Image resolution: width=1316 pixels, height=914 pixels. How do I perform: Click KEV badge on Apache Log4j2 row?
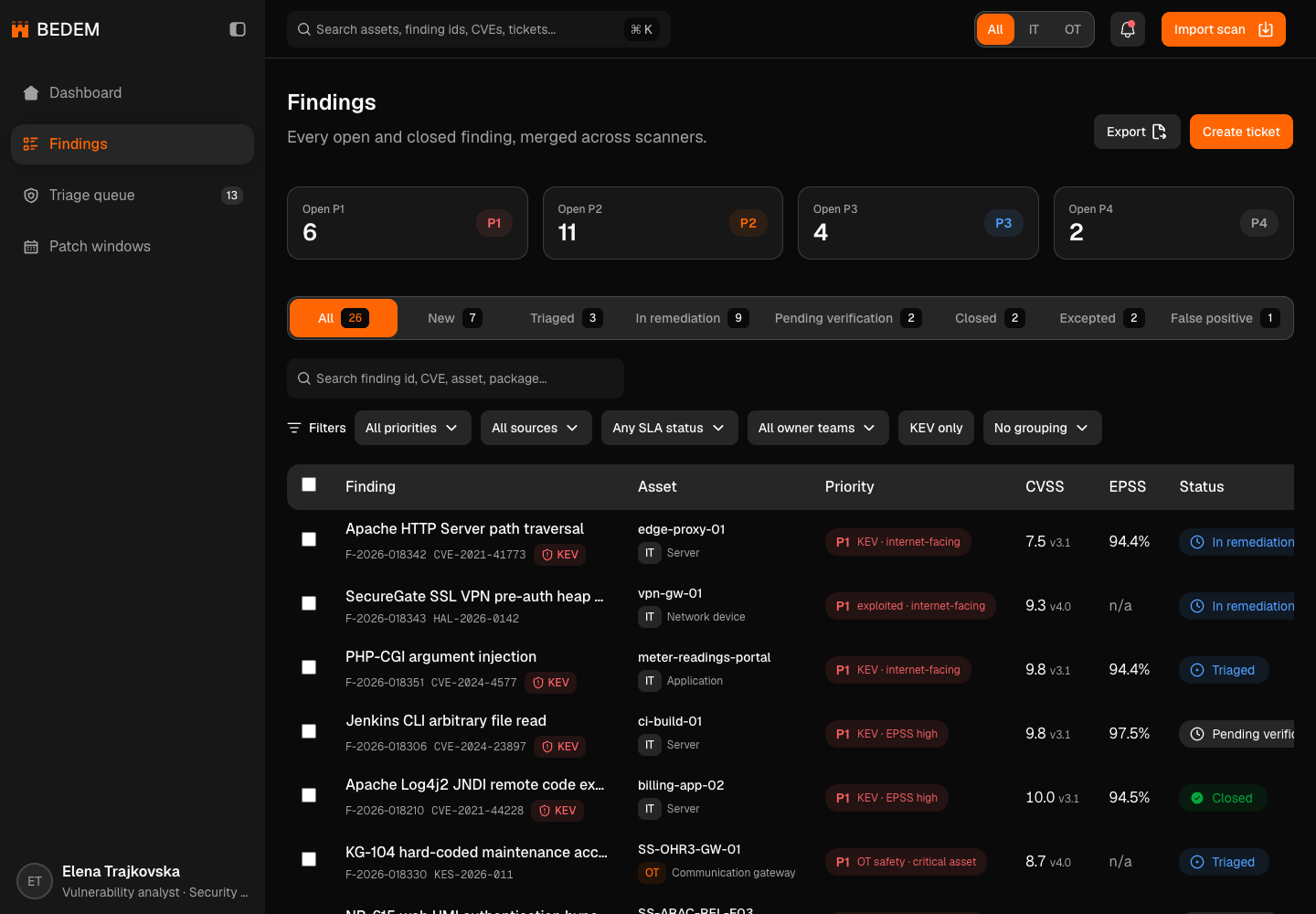pos(557,811)
